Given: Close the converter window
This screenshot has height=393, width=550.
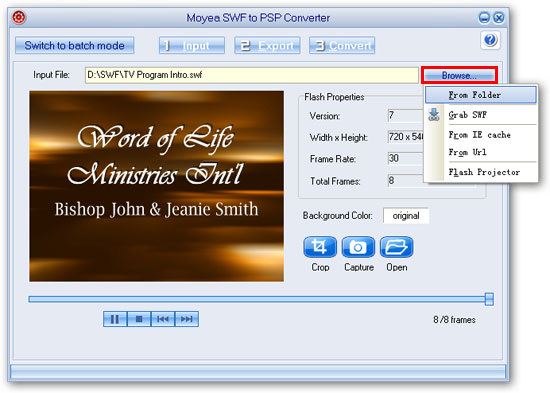Looking at the screenshot, I should click(x=498, y=18).
